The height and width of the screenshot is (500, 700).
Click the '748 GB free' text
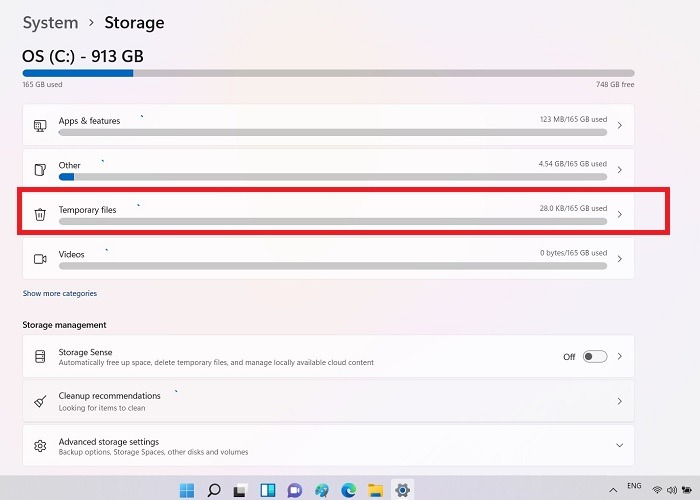pyautogui.click(x=615, y=84)
